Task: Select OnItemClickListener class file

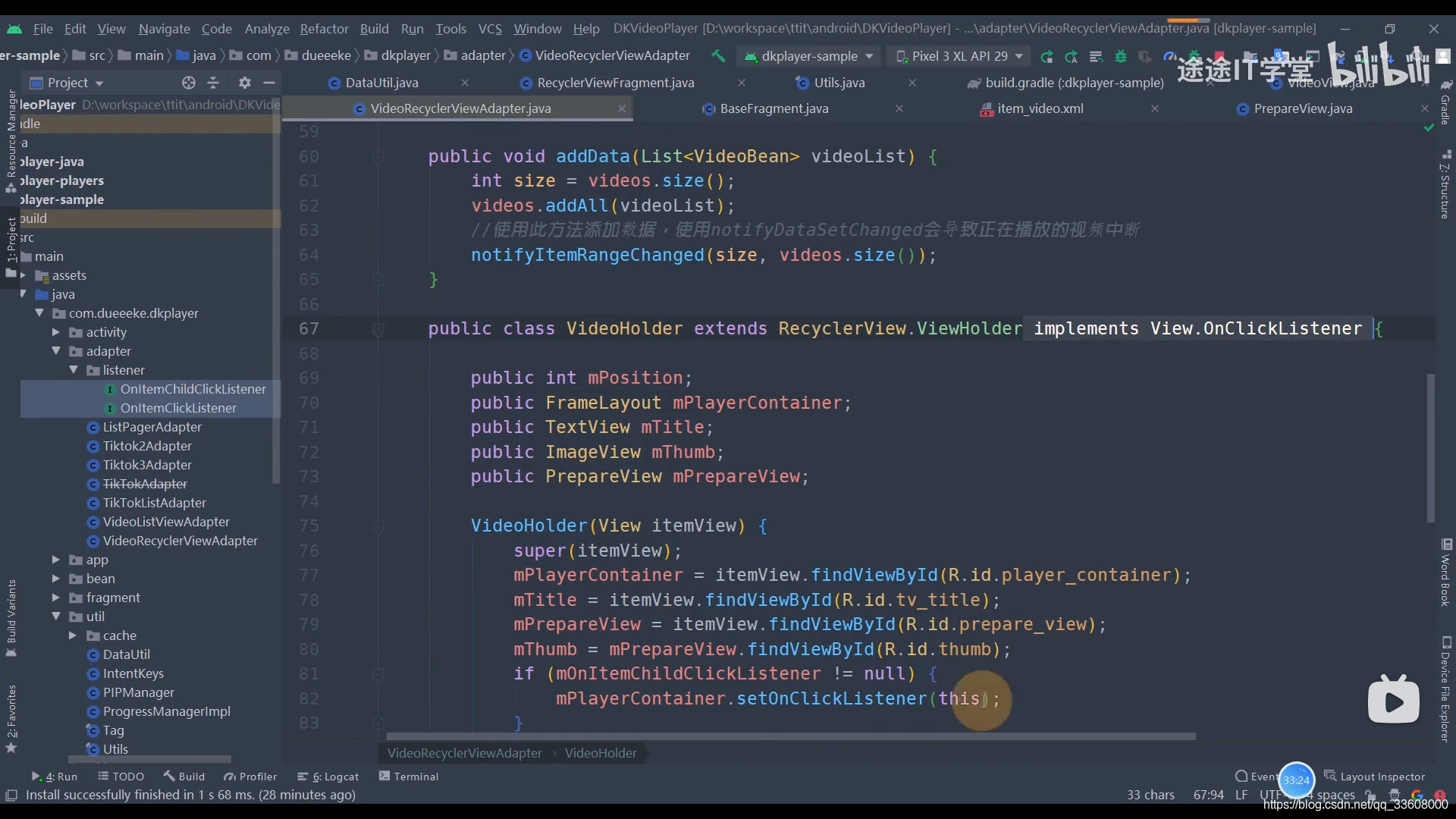Action: 178,408
